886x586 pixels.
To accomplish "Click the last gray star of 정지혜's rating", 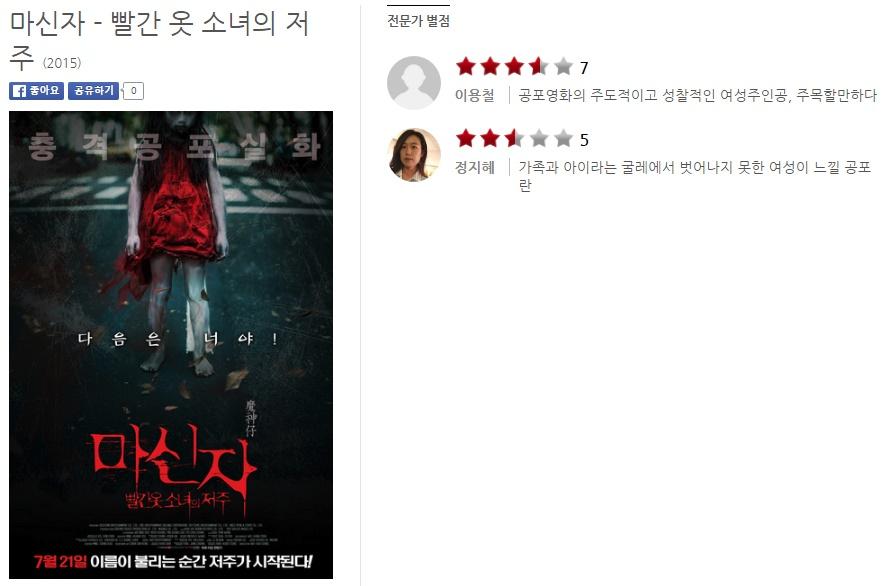I will (x=563, y=138).
